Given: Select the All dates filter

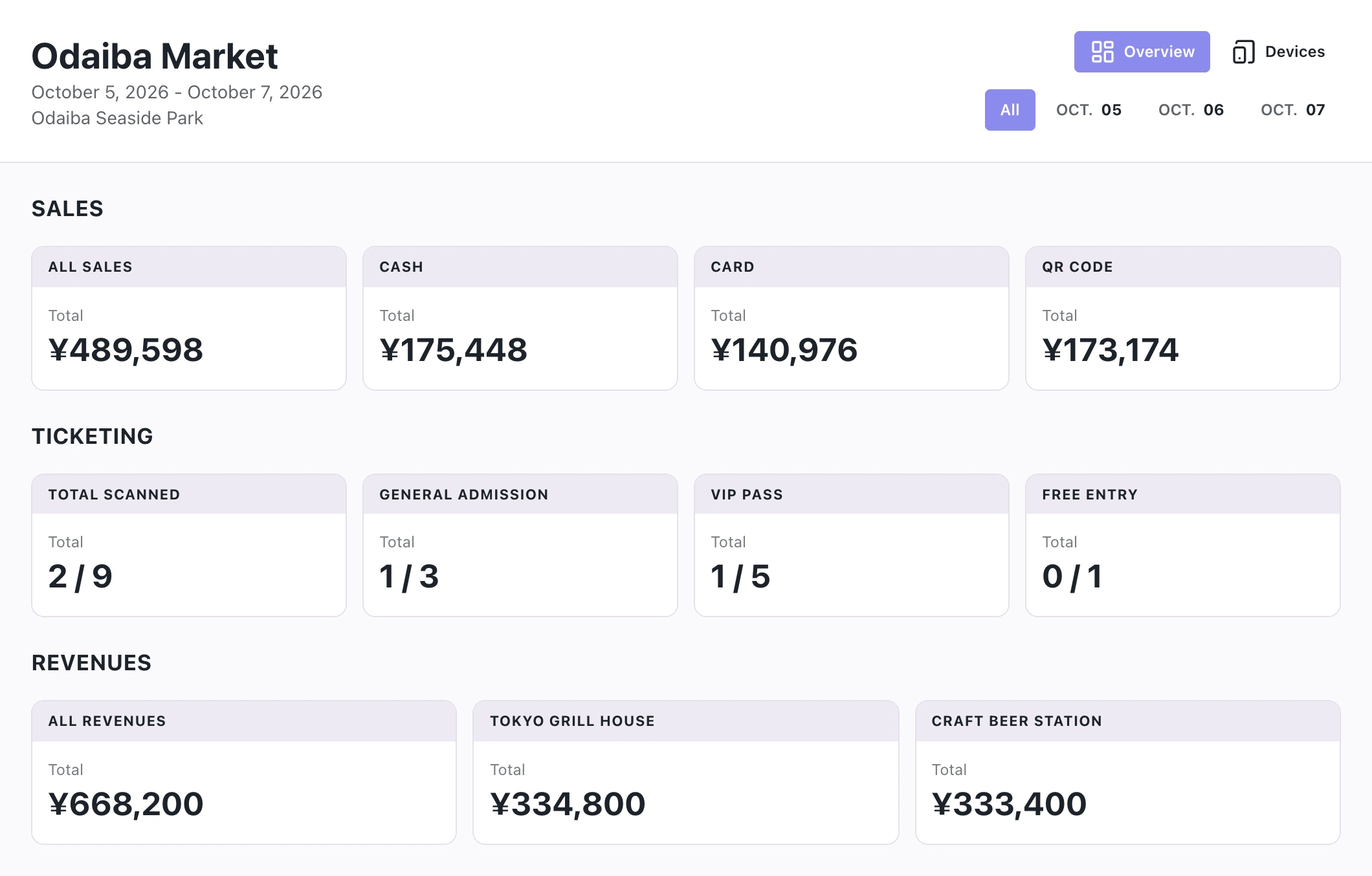Looking at the screenshot, I should coord(1010,110).
